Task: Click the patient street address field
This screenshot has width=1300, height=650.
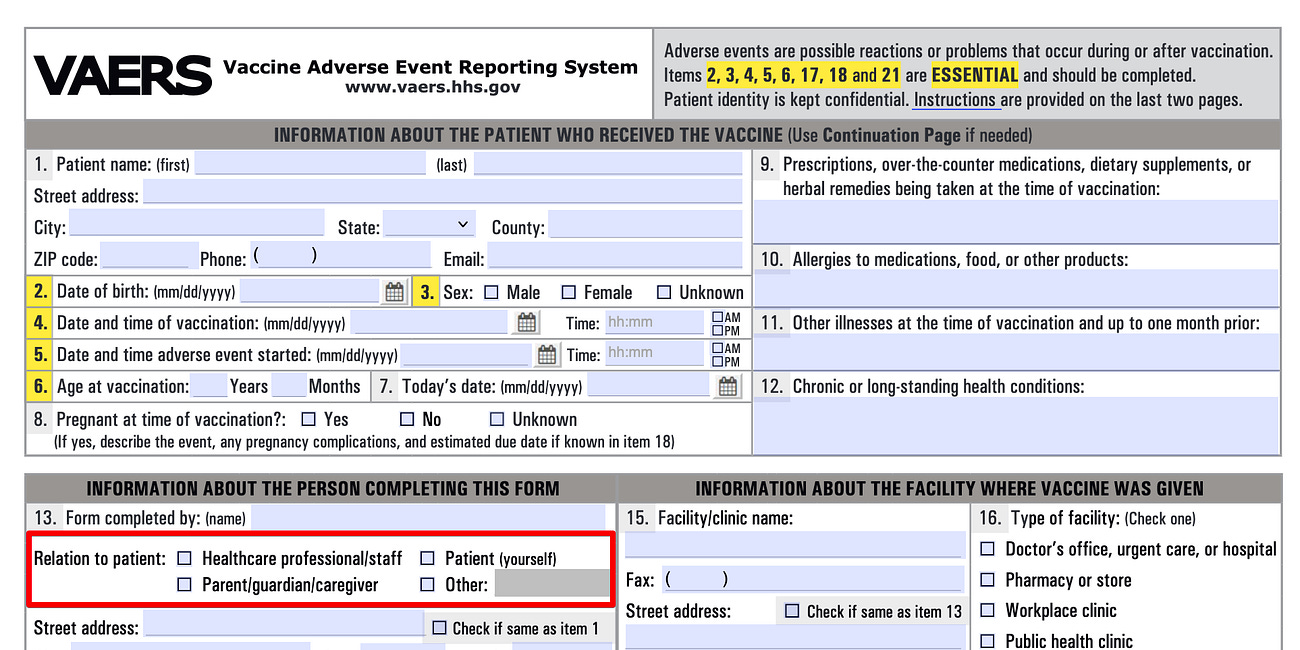Action: (443, 193)
